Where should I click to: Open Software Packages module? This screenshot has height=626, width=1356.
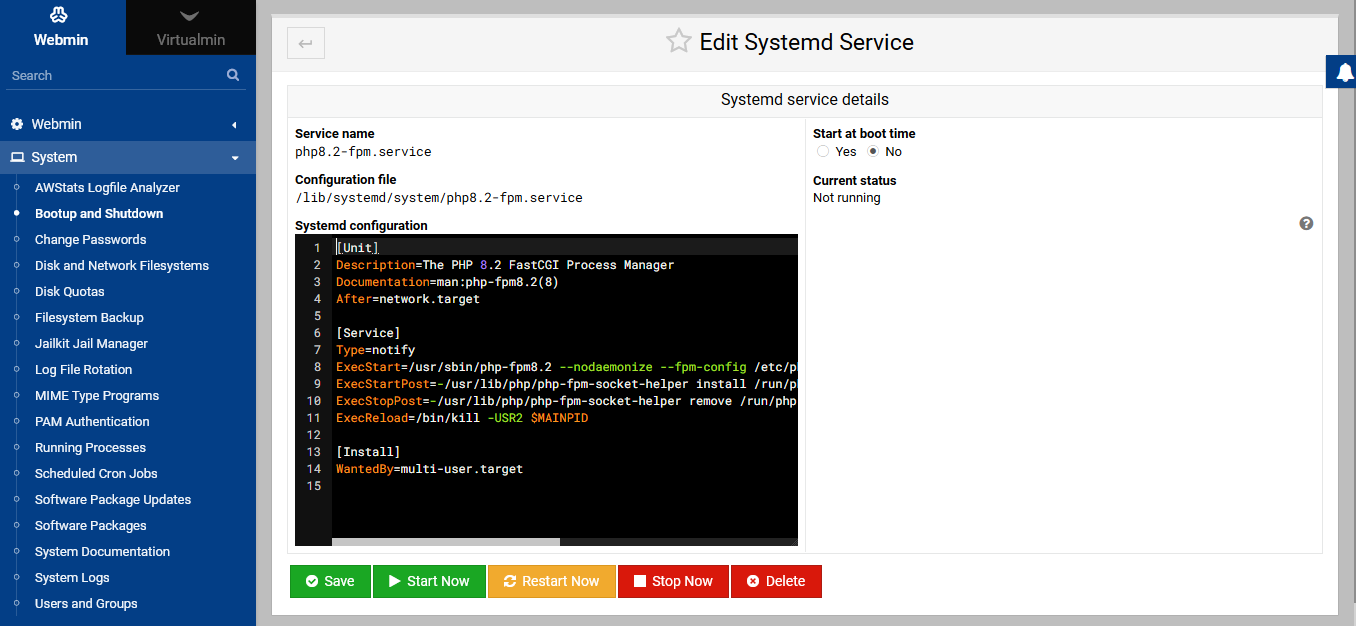90,525
